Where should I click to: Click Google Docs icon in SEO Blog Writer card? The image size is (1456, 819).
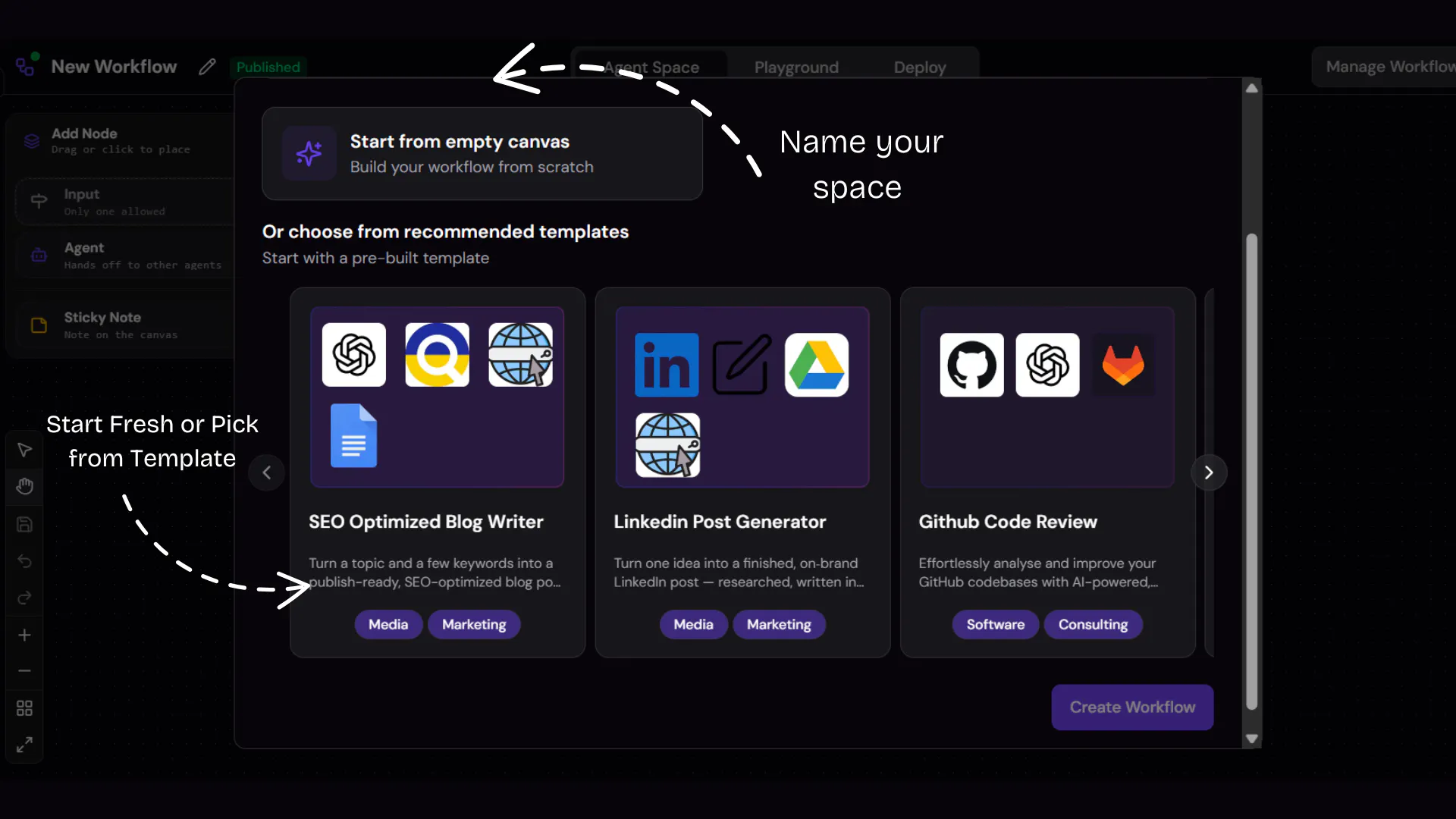[354, 436]
